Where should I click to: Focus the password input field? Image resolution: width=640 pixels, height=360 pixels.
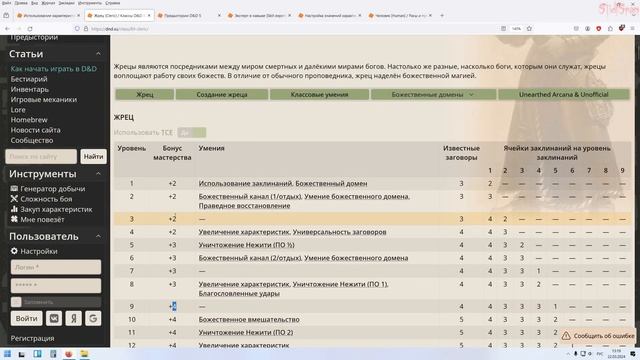(x=56, y=285)
